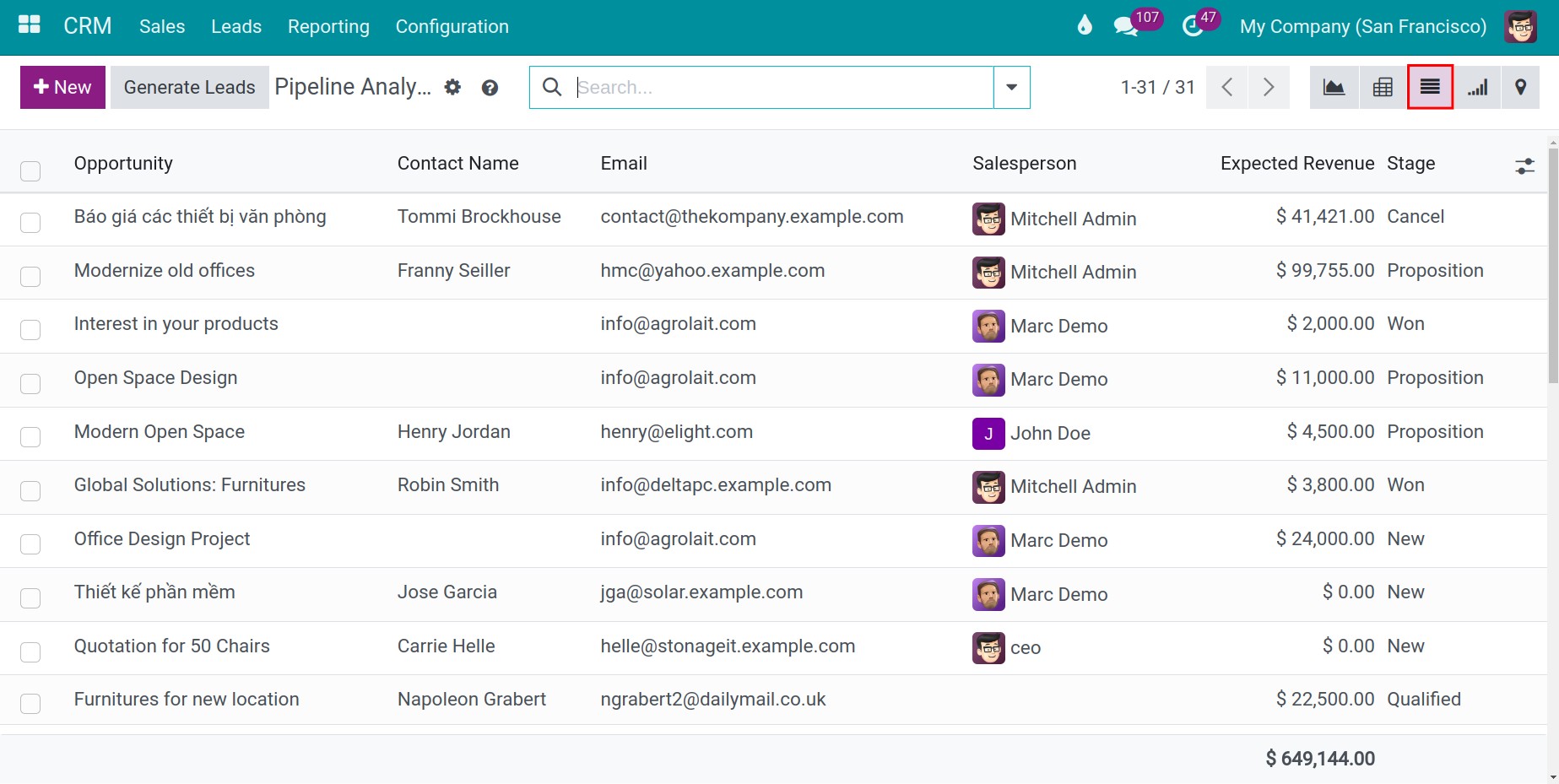
Task: Click contact name Napoleon Grabert
Action: click(471, 699)
